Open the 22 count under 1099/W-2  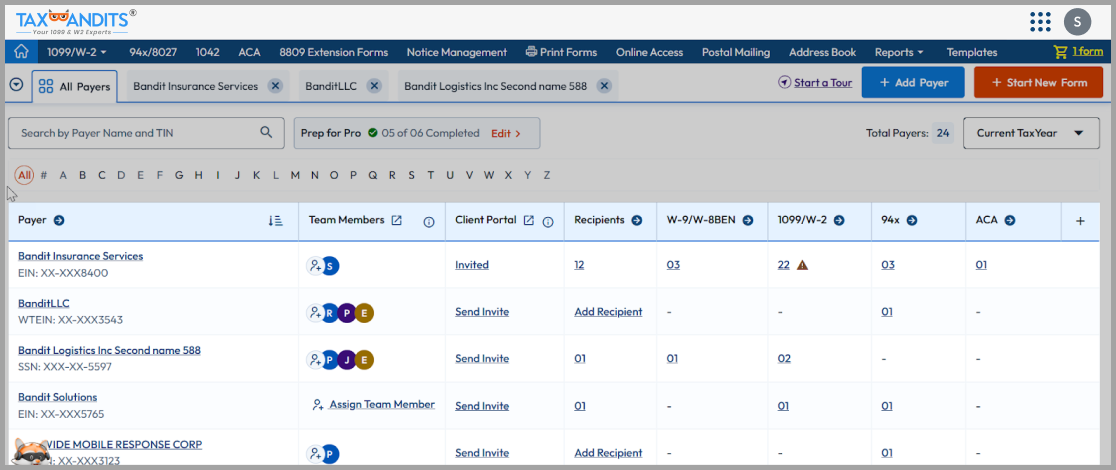coord(784,265)
